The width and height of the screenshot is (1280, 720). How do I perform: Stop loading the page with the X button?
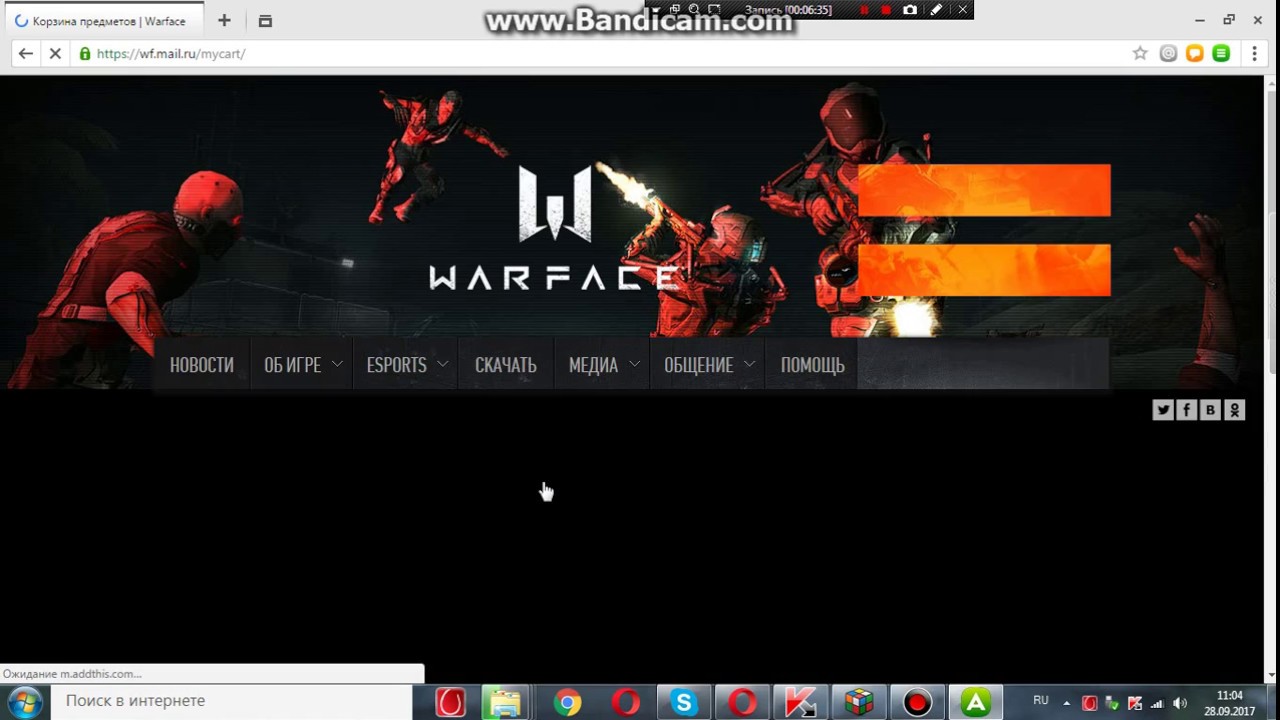coord(55,54)
